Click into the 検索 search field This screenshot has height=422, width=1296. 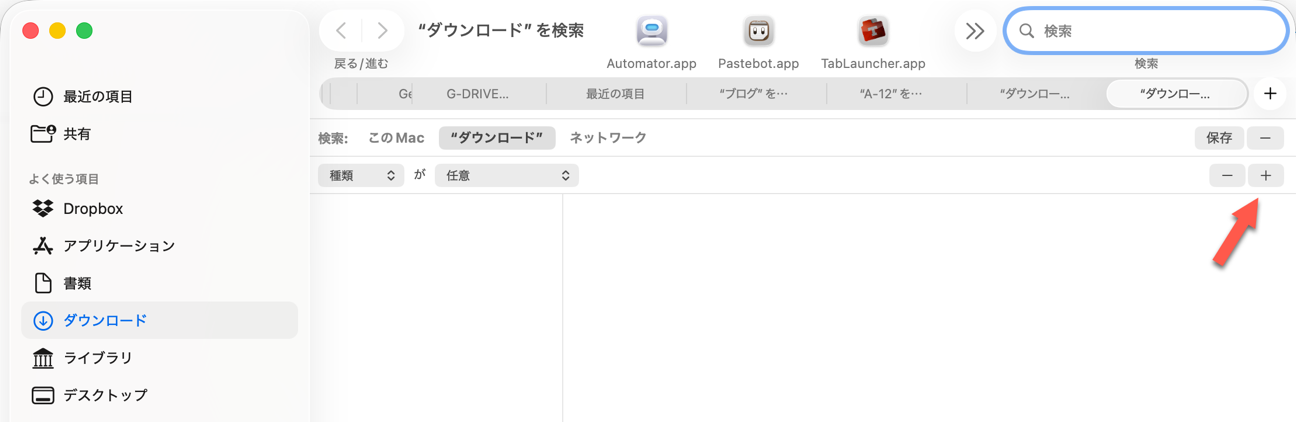tap(1146, 31)
